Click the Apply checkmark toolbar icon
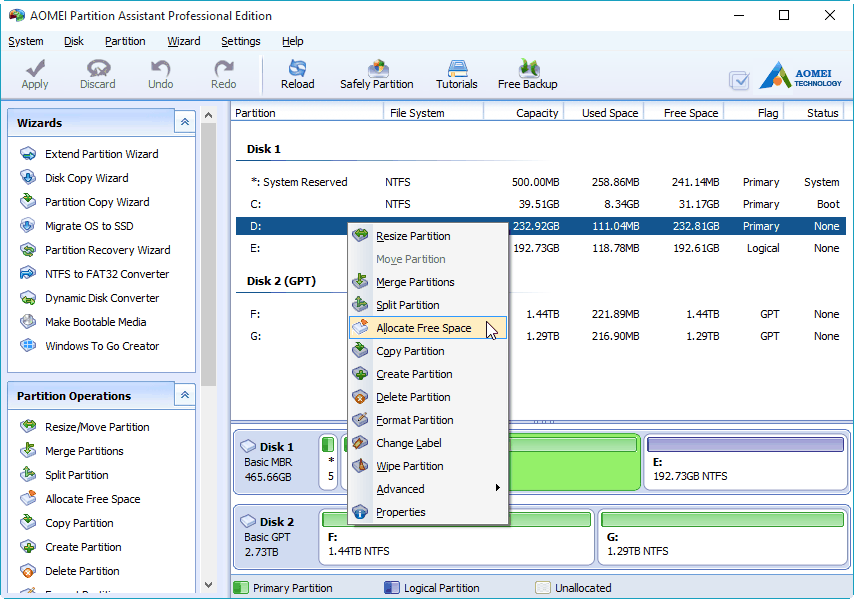The image size is (854, 599). point(35,69)
